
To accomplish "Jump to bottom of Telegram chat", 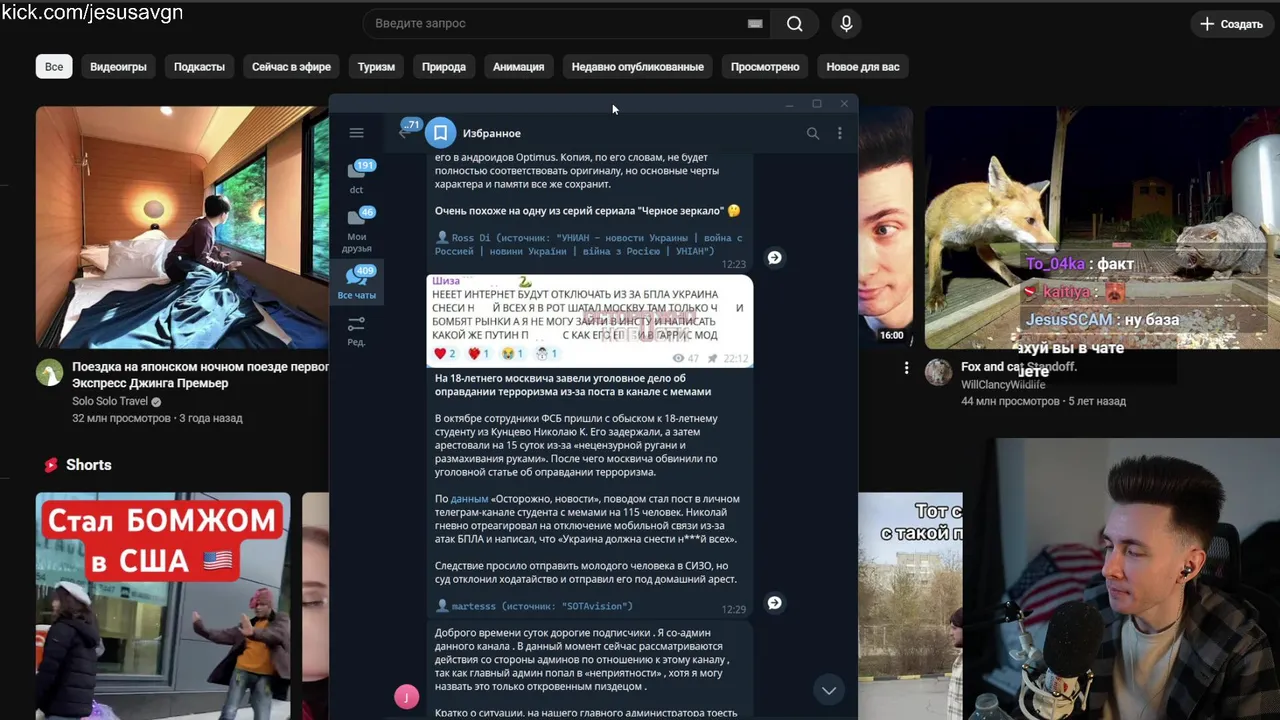I will tap(828, 690).
